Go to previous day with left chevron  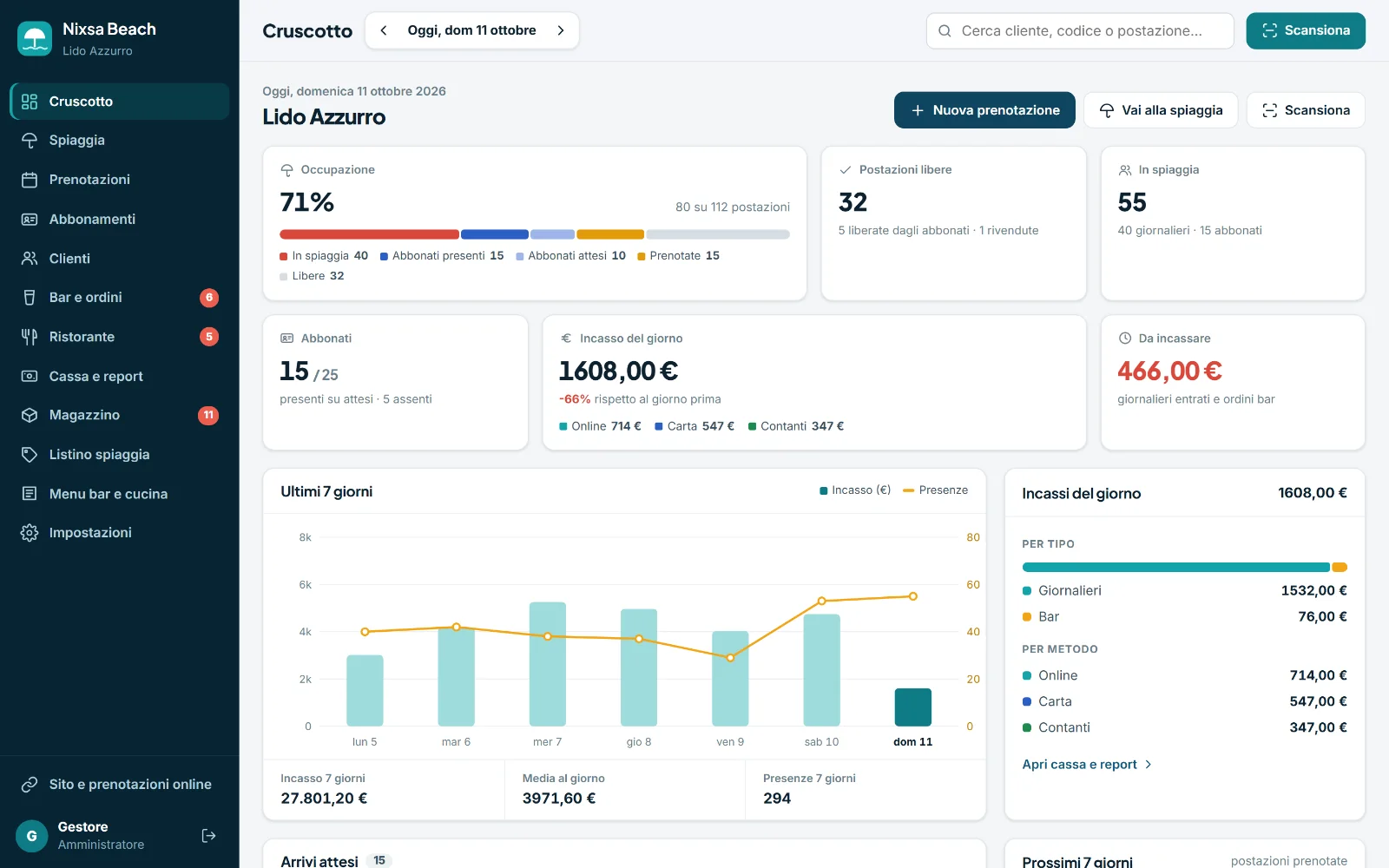[384, 30]
